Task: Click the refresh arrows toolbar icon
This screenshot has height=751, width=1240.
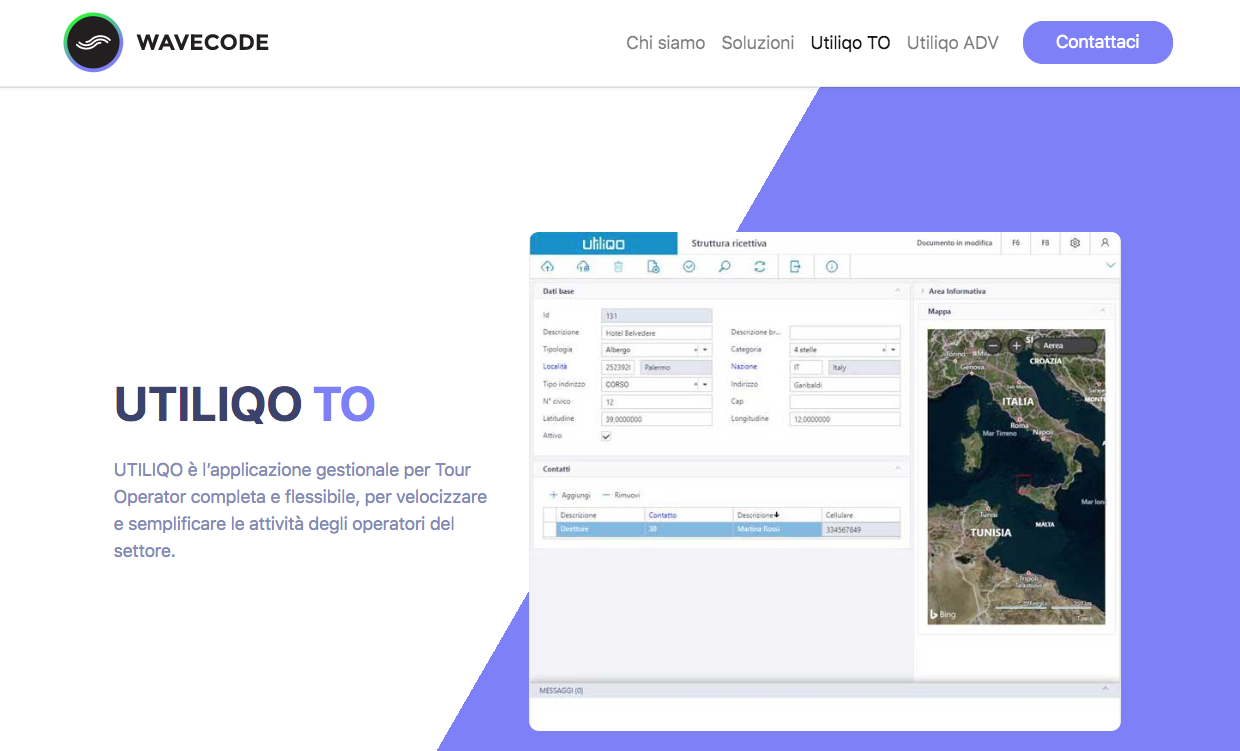Action: [x=760, y=266]
